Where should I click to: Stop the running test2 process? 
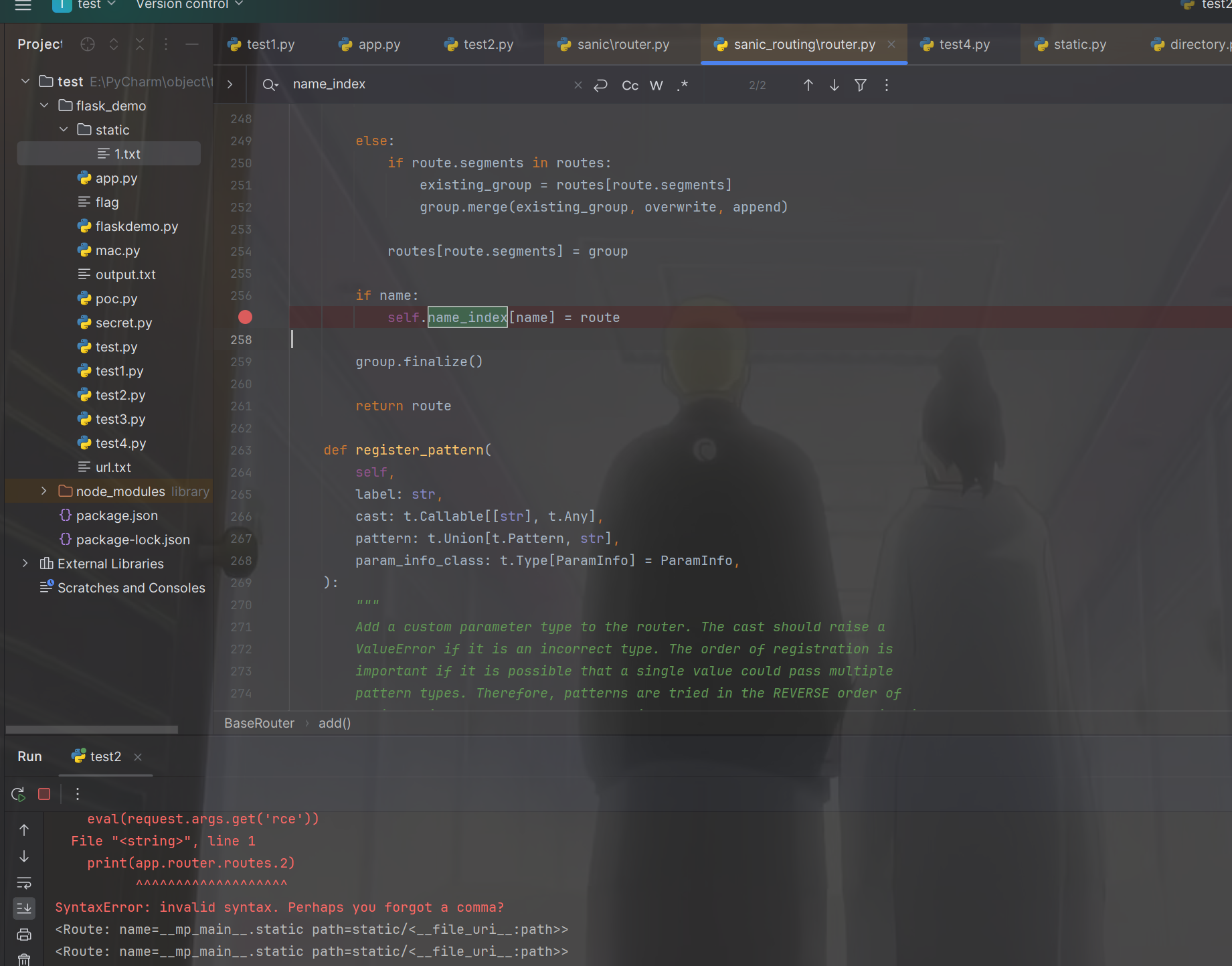44,794
